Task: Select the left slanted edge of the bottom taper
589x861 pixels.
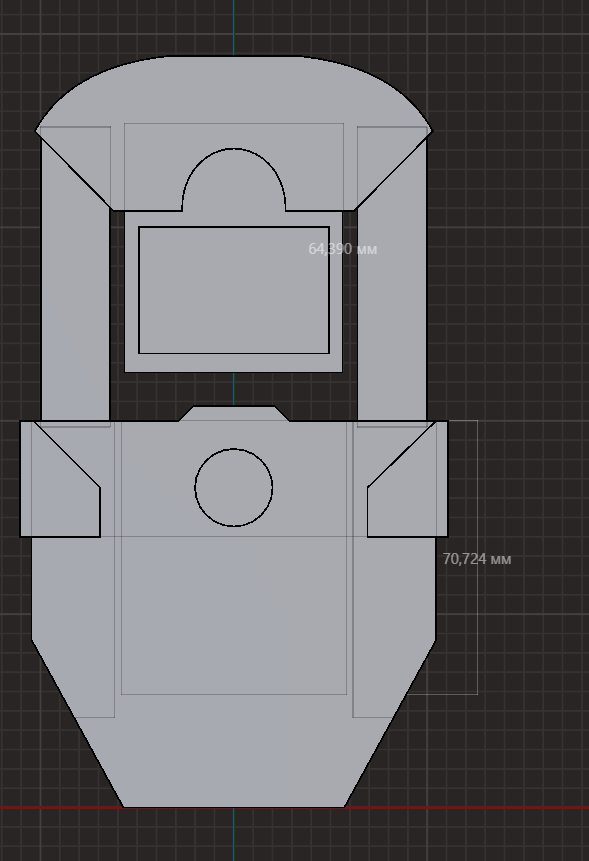Action: [x=77, y=723]
